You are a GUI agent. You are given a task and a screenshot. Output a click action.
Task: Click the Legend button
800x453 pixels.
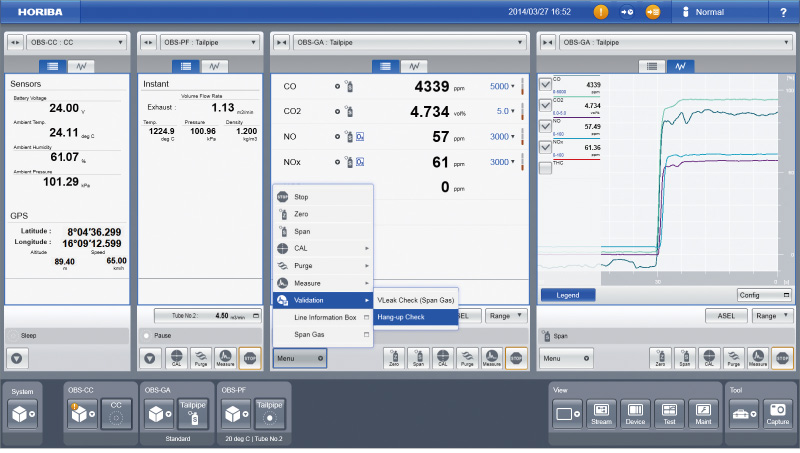[x=567, y=295]
